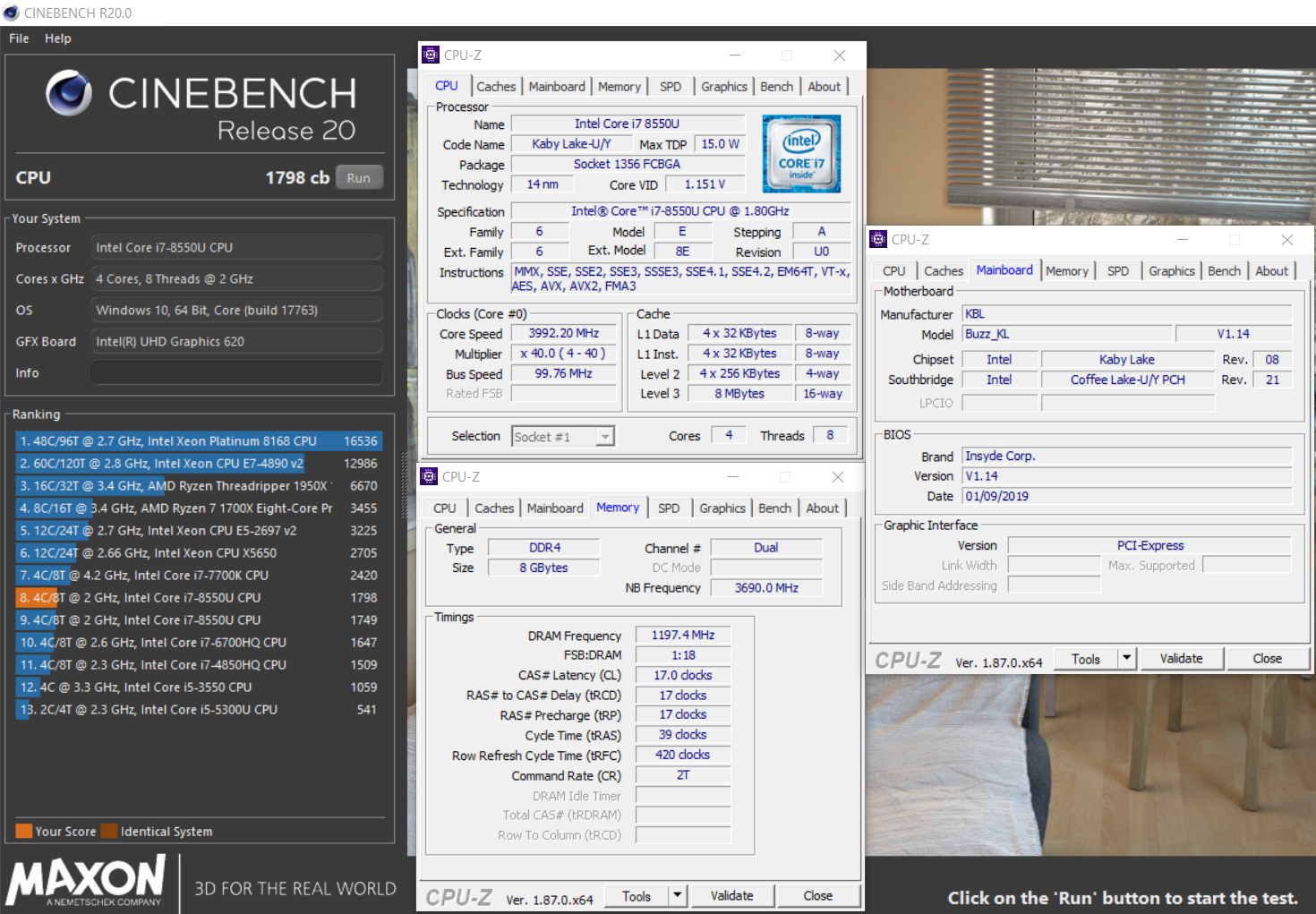Minimize the Mainboard CPU-Z window
The image size is (1316, 914).
(1183, 240)
